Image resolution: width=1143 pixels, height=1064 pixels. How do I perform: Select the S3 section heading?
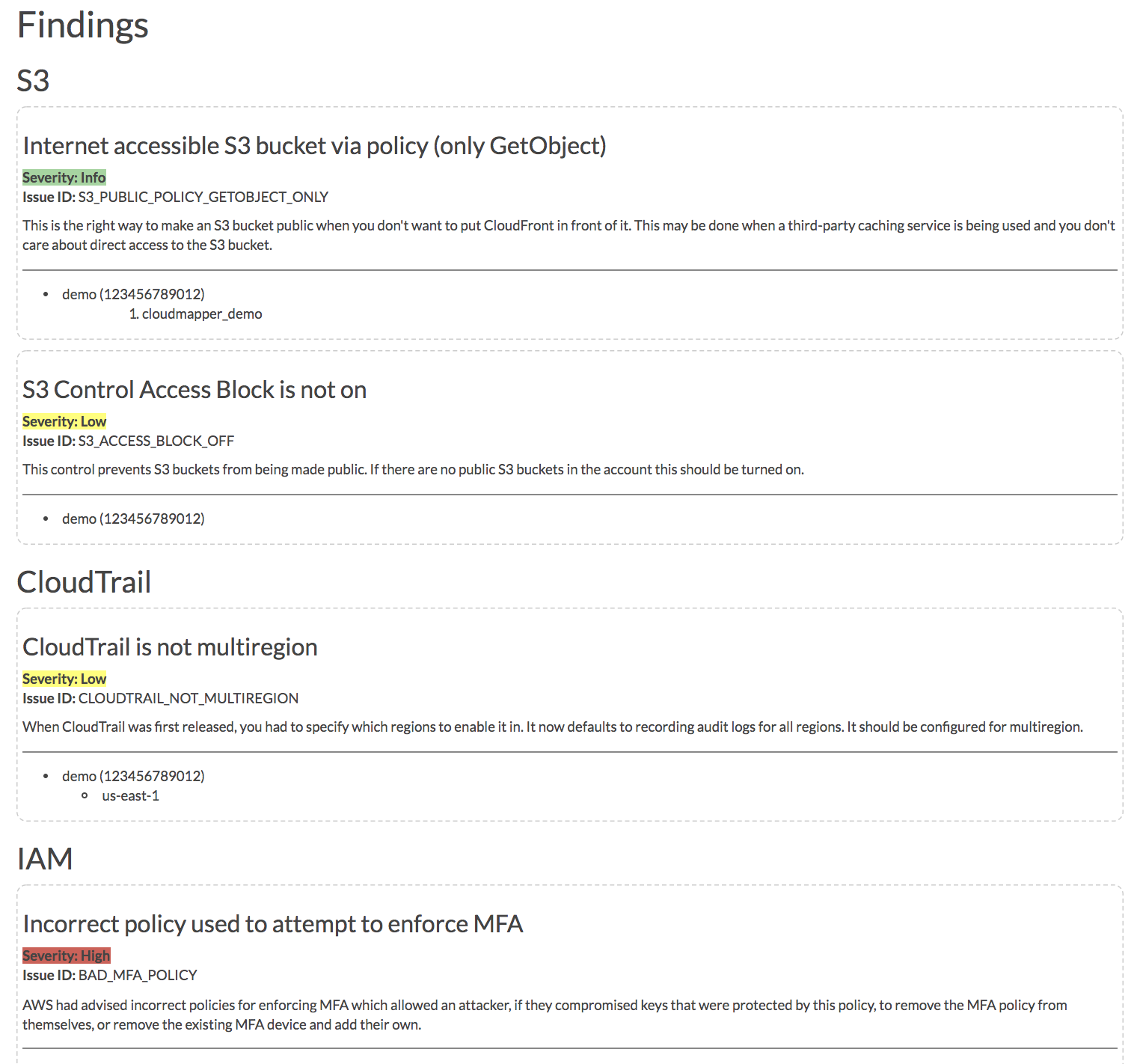(34, 81)
